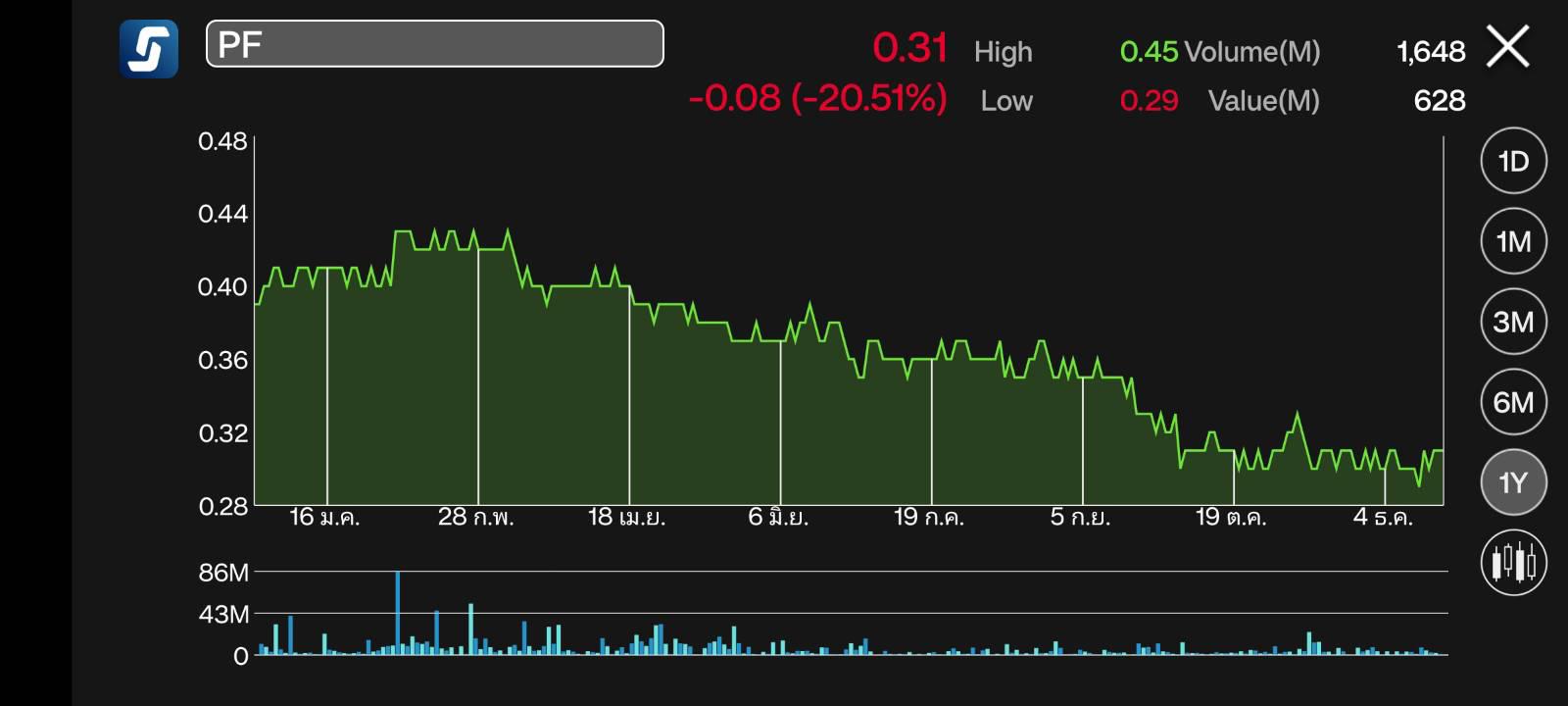Click the 16 ม.ค. date marker
This screenshot has width=1568, height=706.
pos(324,517)
